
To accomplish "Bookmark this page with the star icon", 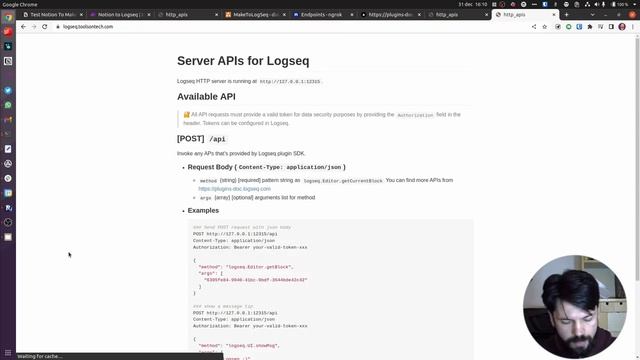I will click(x=544, y=27).
